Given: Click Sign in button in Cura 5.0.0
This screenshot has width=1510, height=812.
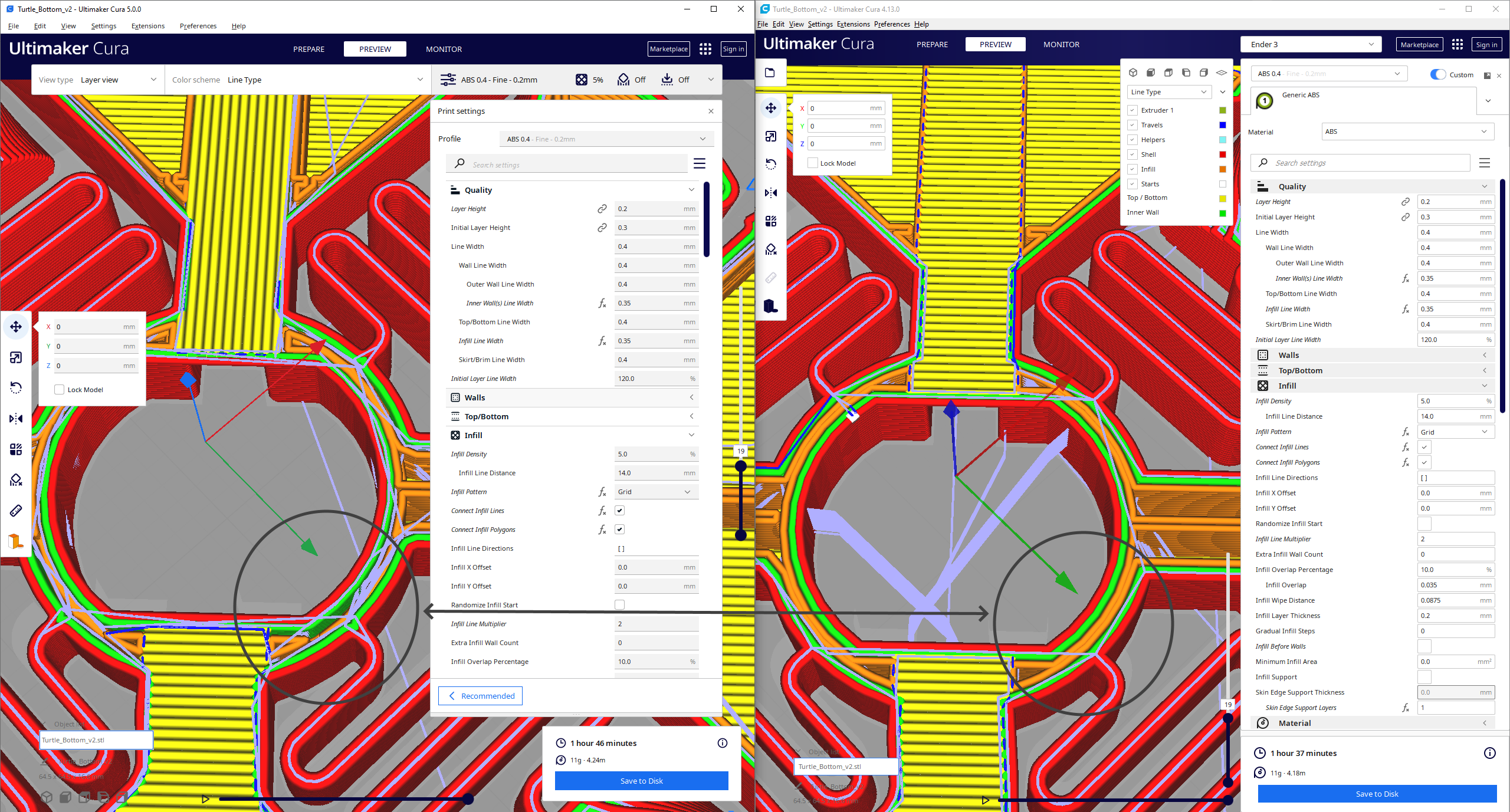Looking at the screenshot, I should point(733,49).
